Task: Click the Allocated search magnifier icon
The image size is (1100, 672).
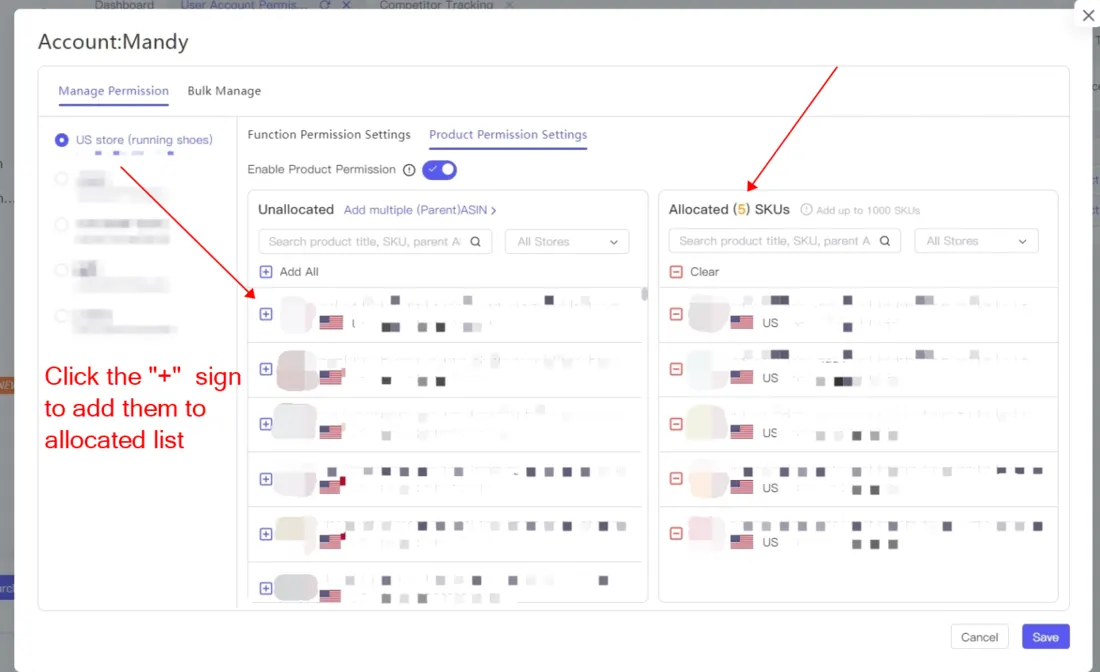Action: point(885,241)
